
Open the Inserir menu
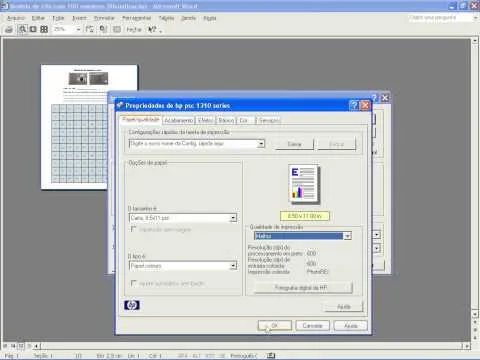[x=79, y=18]
